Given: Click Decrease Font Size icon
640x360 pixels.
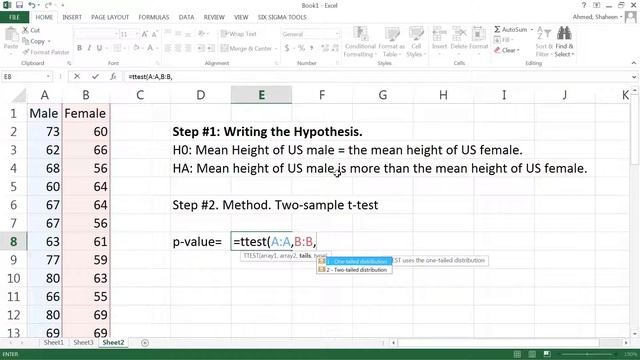Looking at the screenshot, I should (x=155, y=34).
